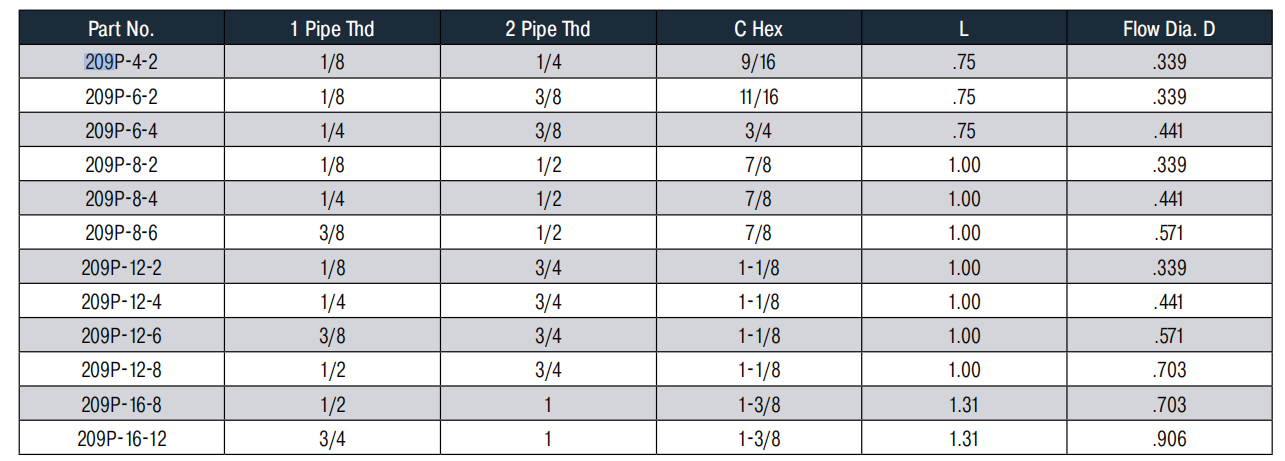Click the 1 Pipe Thd column header
The height and width of the screenshot is (461, 1285).
coord(332,29)
